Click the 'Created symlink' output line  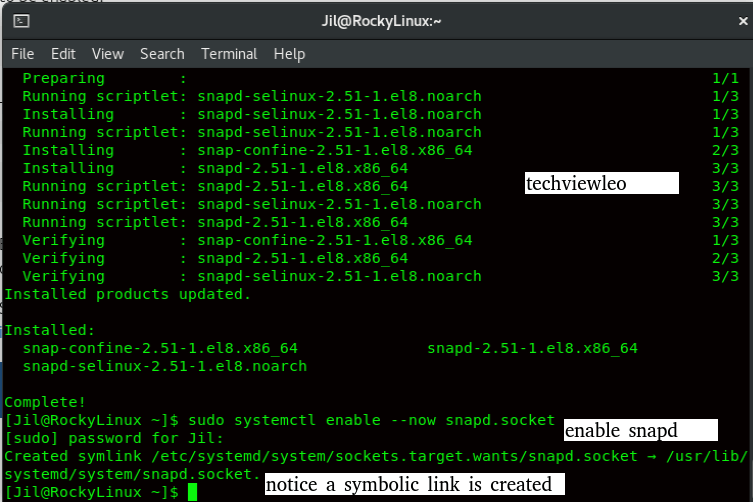tap(376, 456)
